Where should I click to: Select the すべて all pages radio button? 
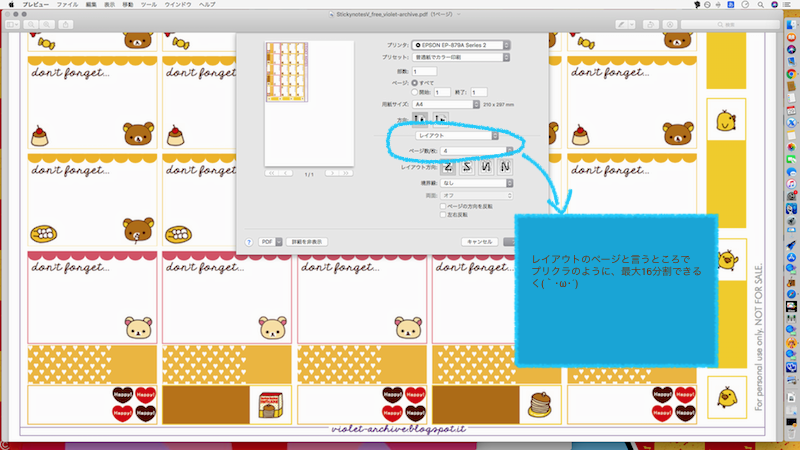point(415,83)
